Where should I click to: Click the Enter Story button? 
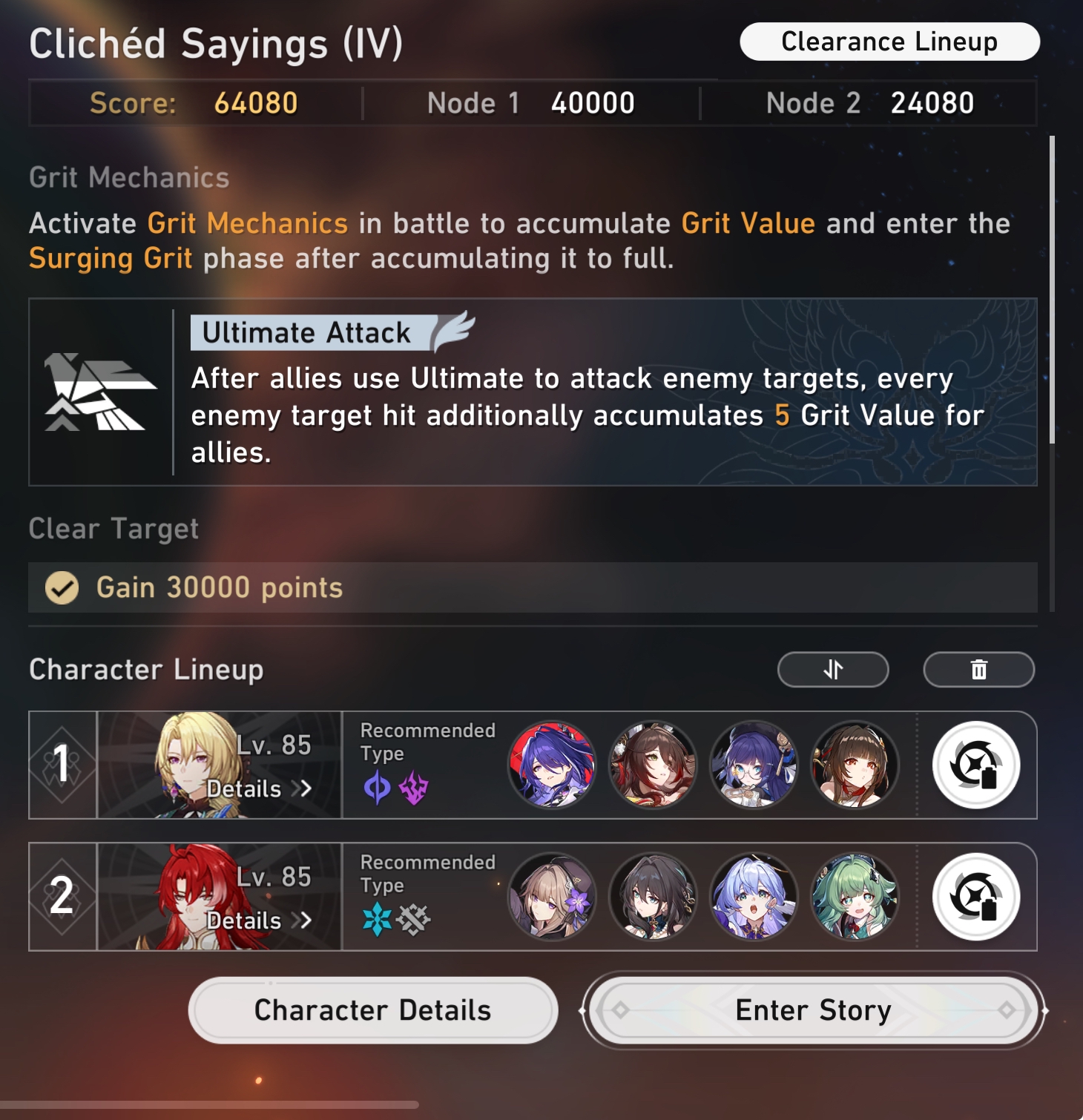pyautogui.click(x=813, y=1010)
